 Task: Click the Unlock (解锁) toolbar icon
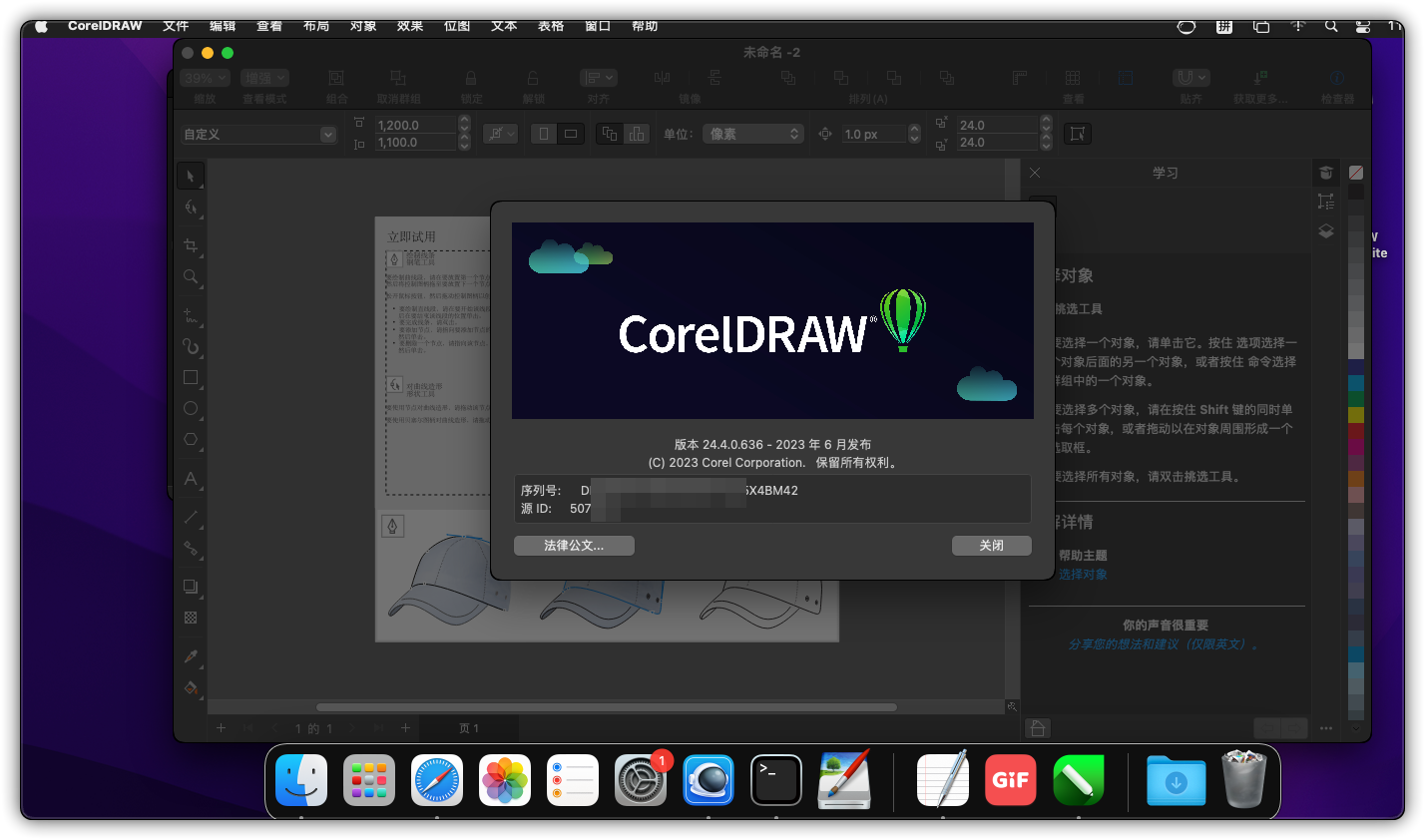533,78
